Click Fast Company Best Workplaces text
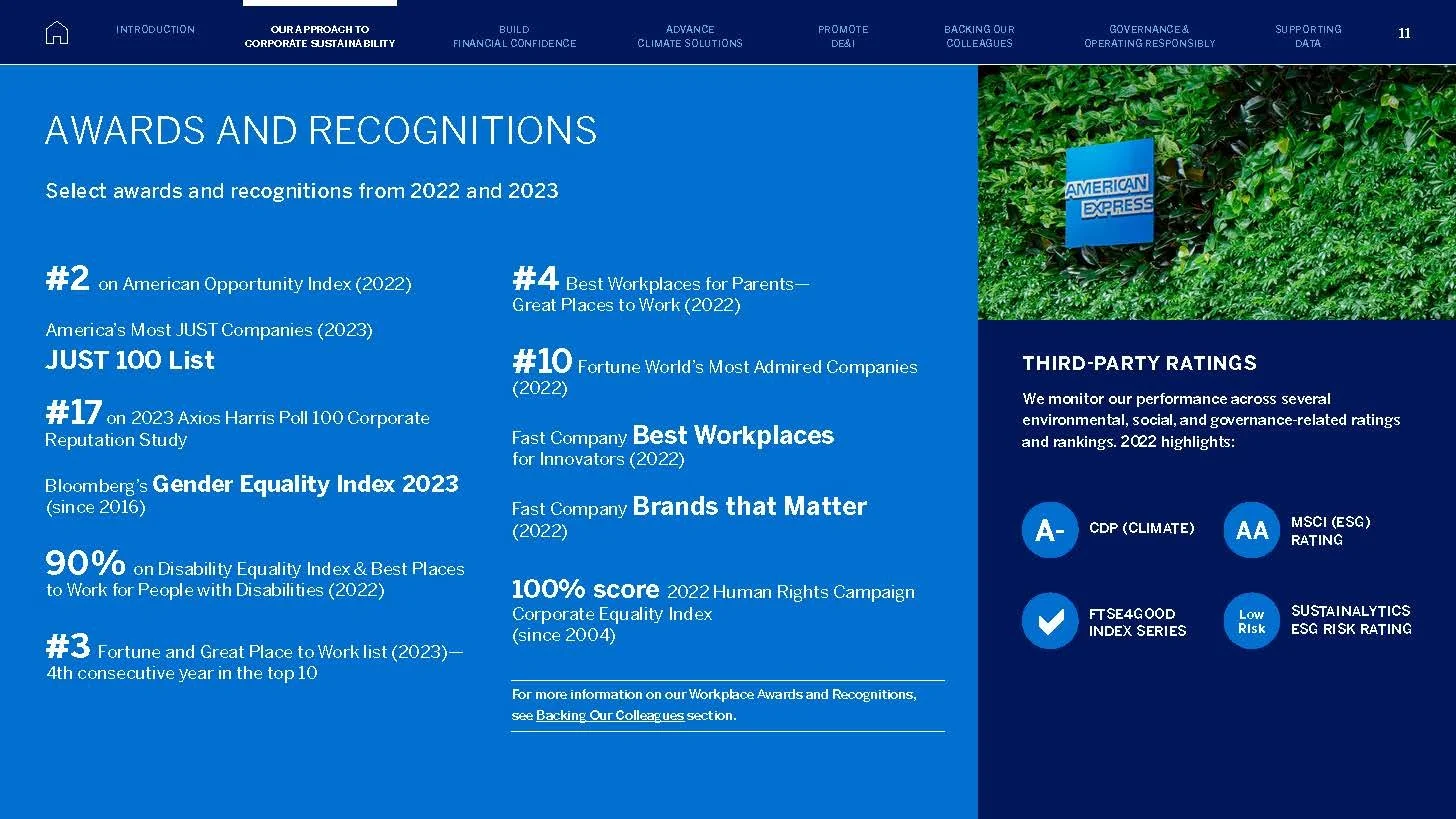The height and width of the screenshot is (819, 1456). point(672,446)
